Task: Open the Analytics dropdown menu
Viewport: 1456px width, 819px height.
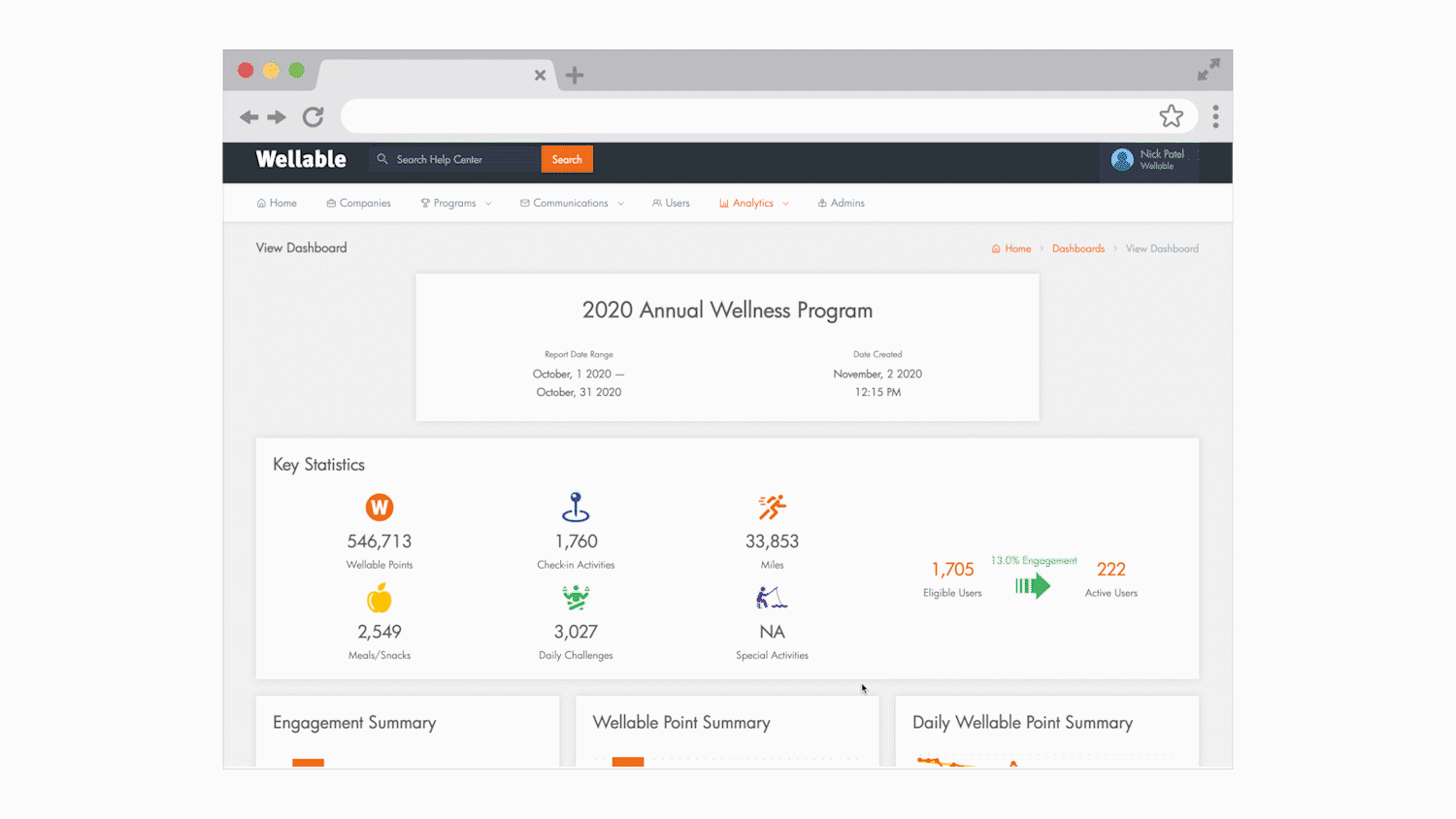Action: pyautogui.click(x=753, y=203)
